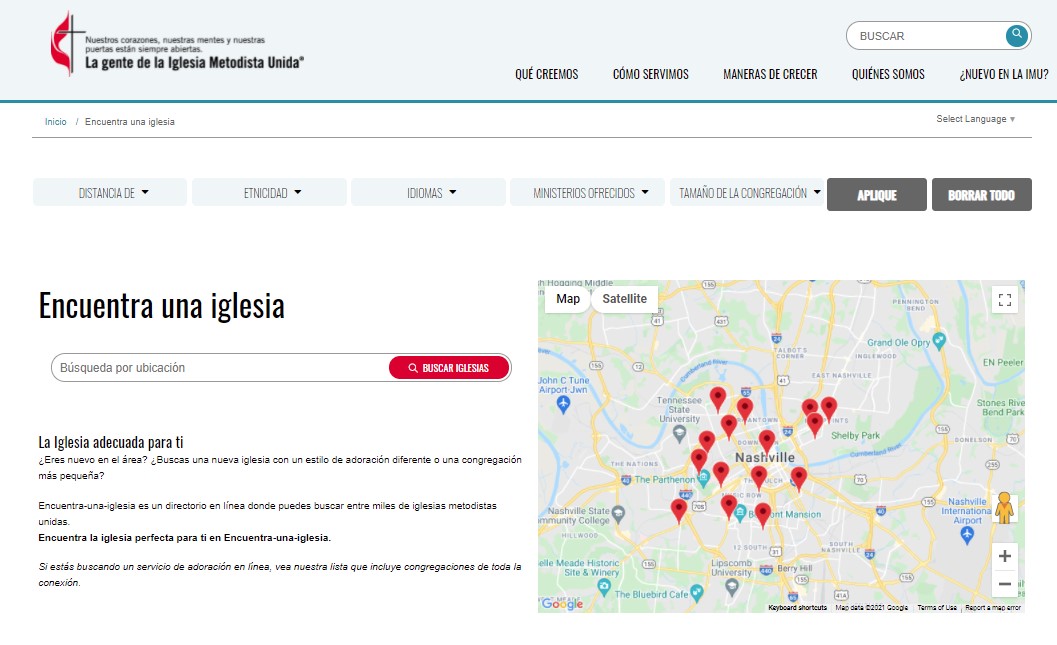This screenshot has width=1057, height=645.
Task: Zoom in the map with plus button
Action: (1004, 557)
